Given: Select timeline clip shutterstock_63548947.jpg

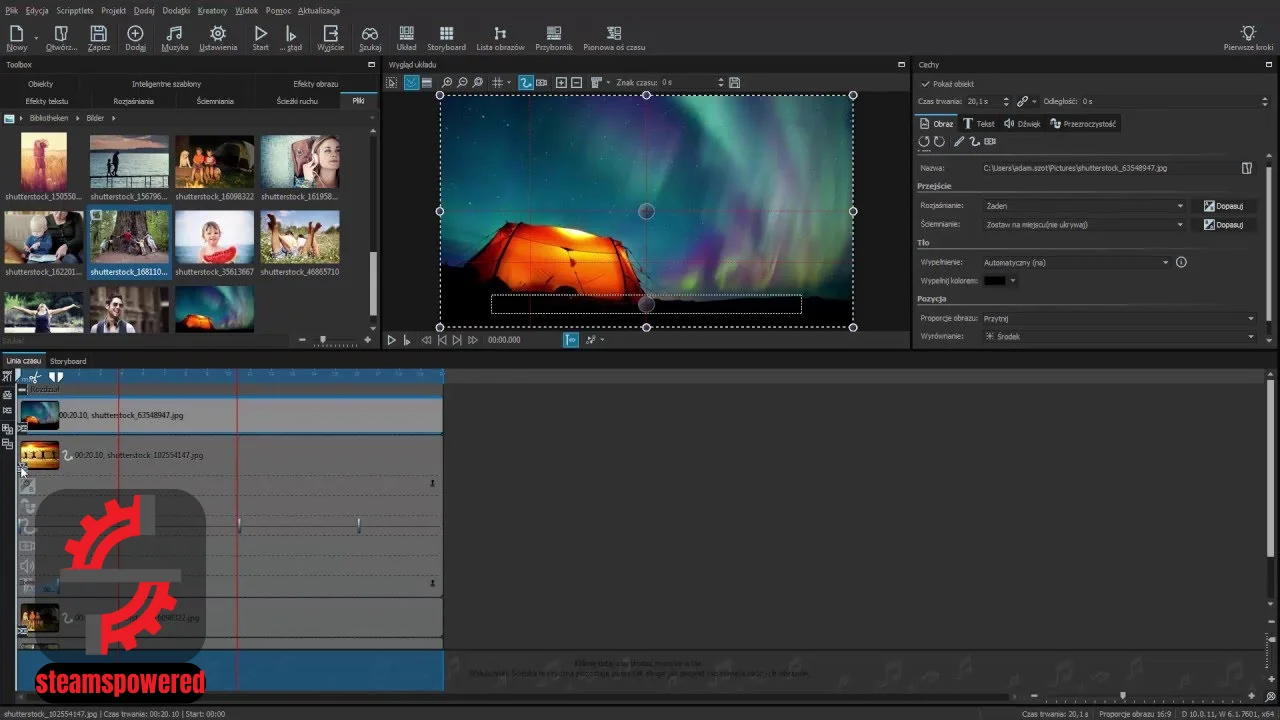Looking at the screenshot, I should (x=230, y=415).
